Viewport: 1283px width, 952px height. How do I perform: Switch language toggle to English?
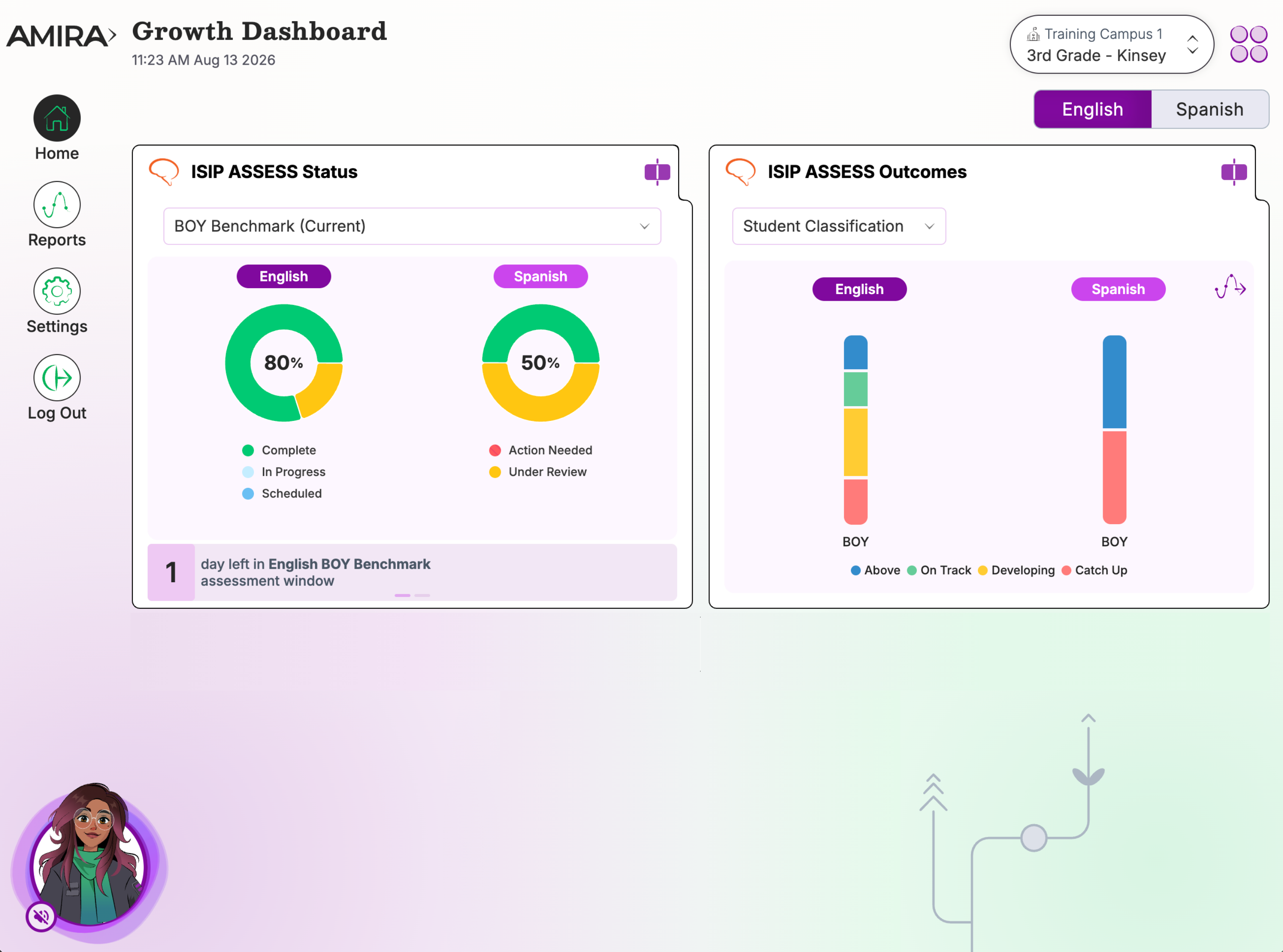coord(1092,109)
